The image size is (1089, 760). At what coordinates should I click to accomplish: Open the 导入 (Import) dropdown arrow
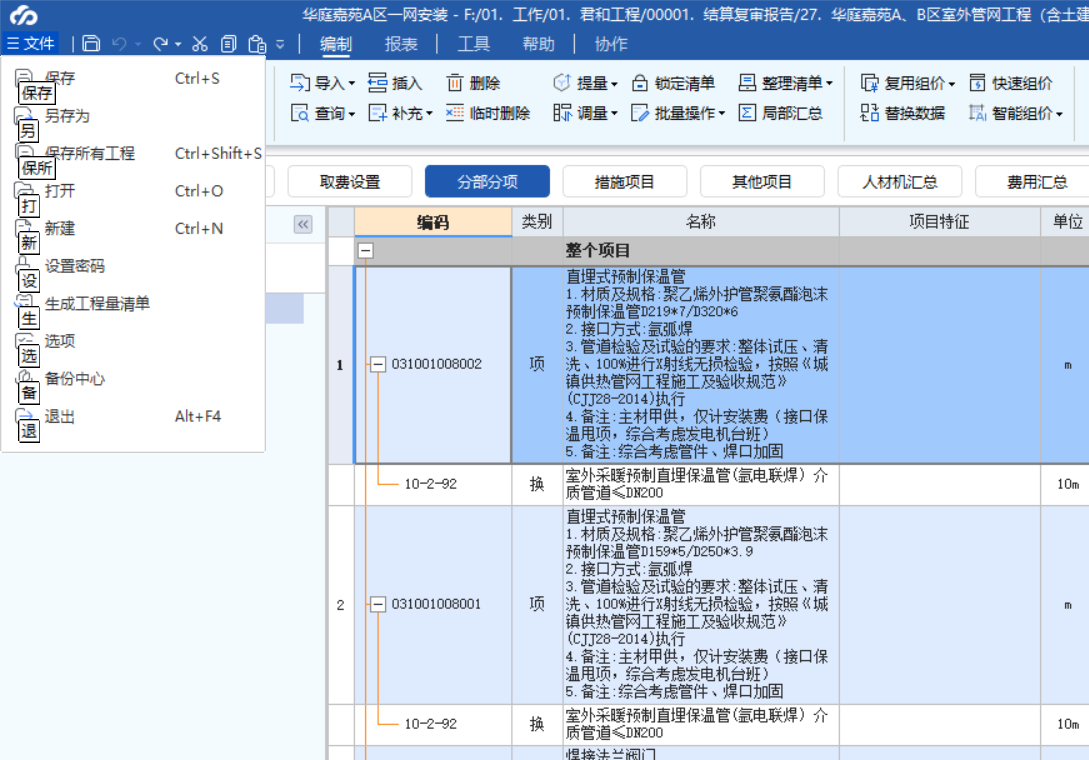click(x=353, y=83)
